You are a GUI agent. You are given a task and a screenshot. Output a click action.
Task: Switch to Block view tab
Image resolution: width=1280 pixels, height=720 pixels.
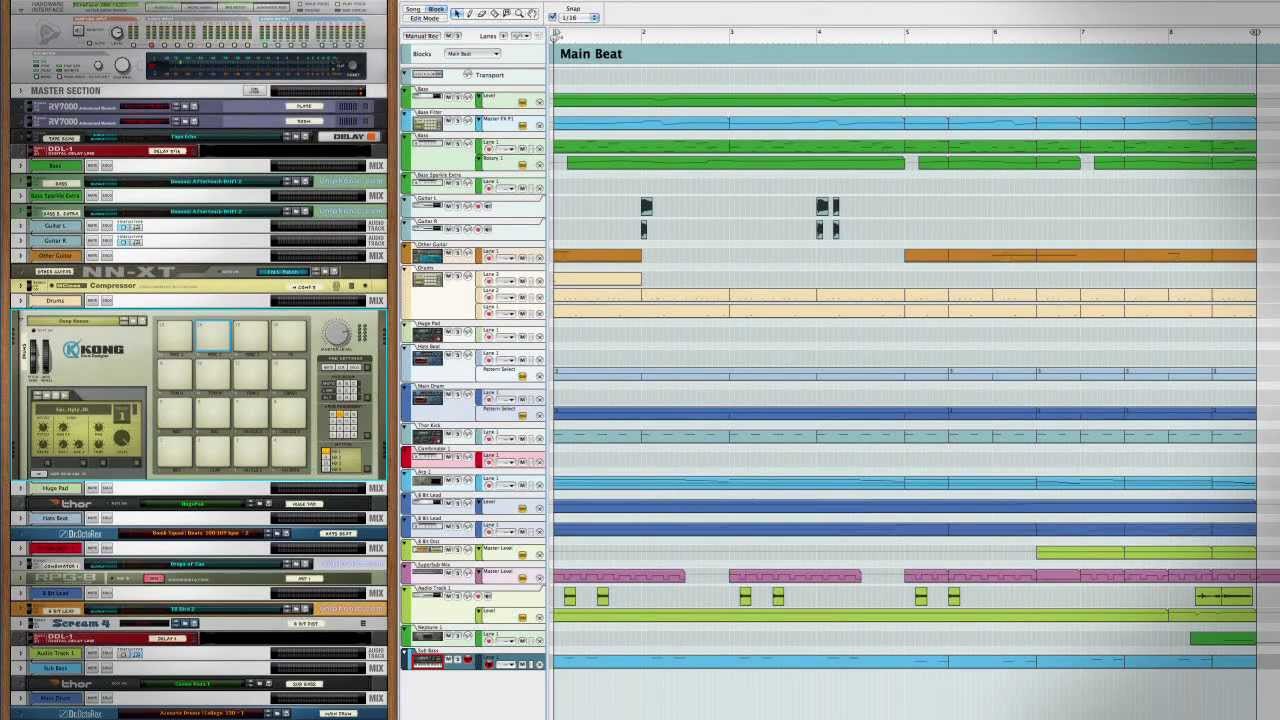[x=436, y=9]
